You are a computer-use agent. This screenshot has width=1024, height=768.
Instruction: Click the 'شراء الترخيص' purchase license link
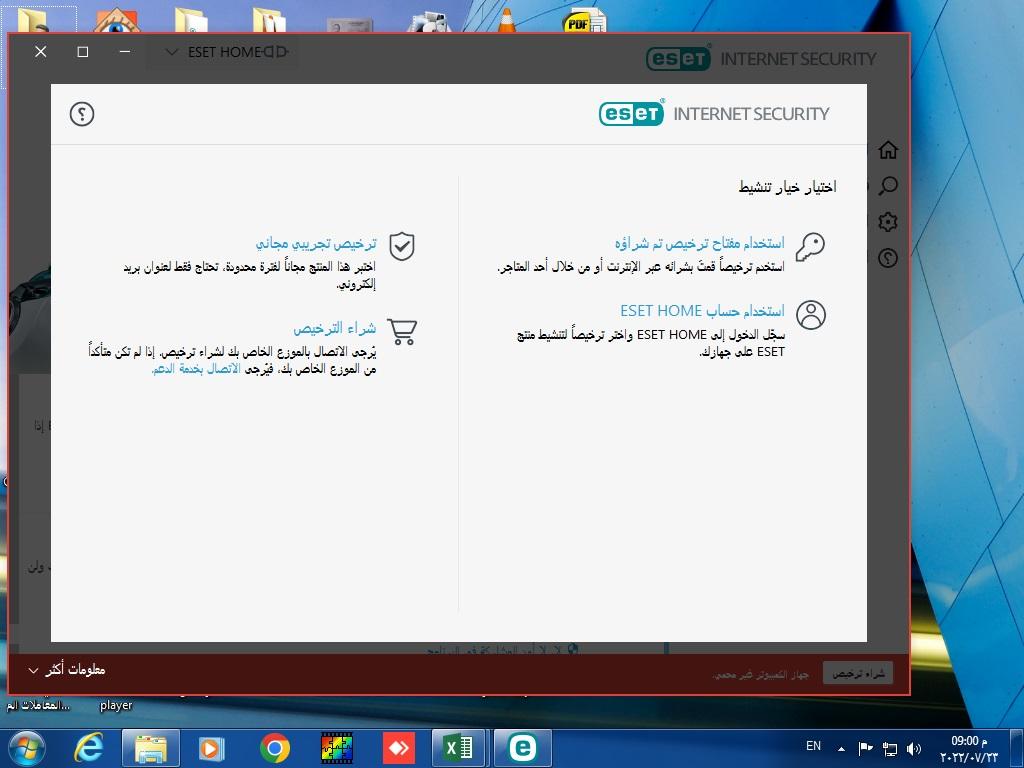[334, 328]
